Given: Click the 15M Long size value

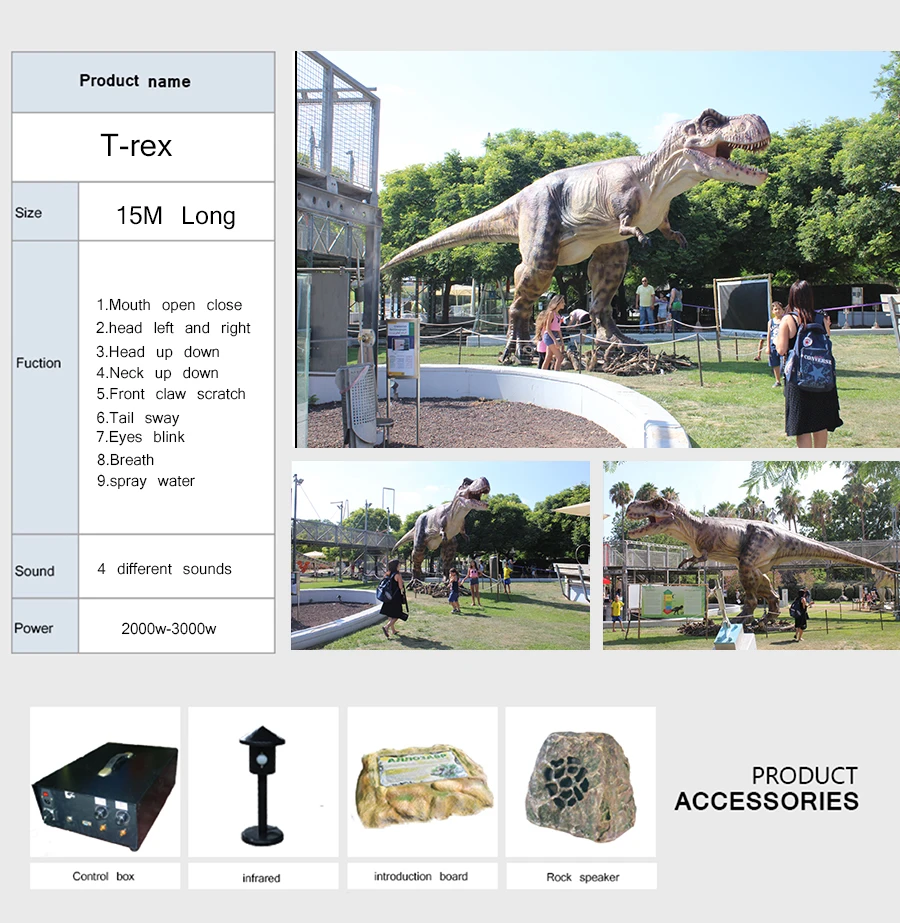Looking at the screenshot, I should coord(176,214).
